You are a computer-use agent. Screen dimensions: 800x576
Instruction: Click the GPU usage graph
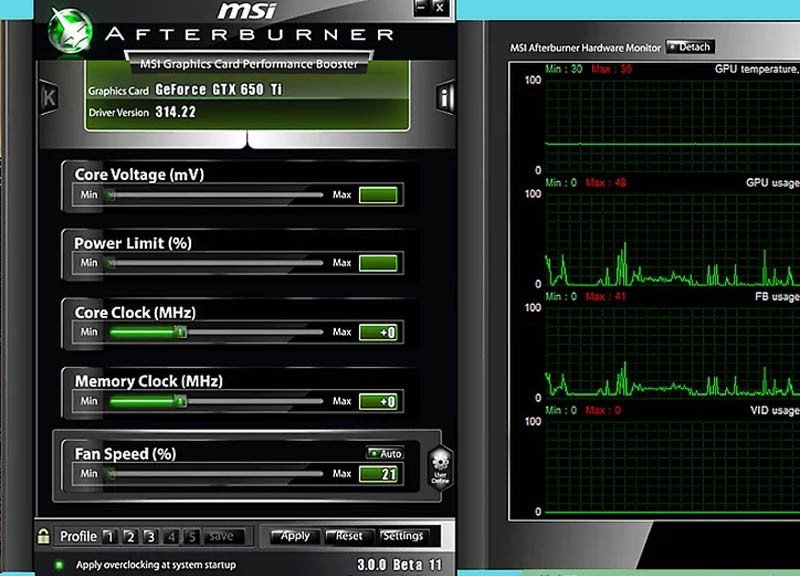coord(672,239)
